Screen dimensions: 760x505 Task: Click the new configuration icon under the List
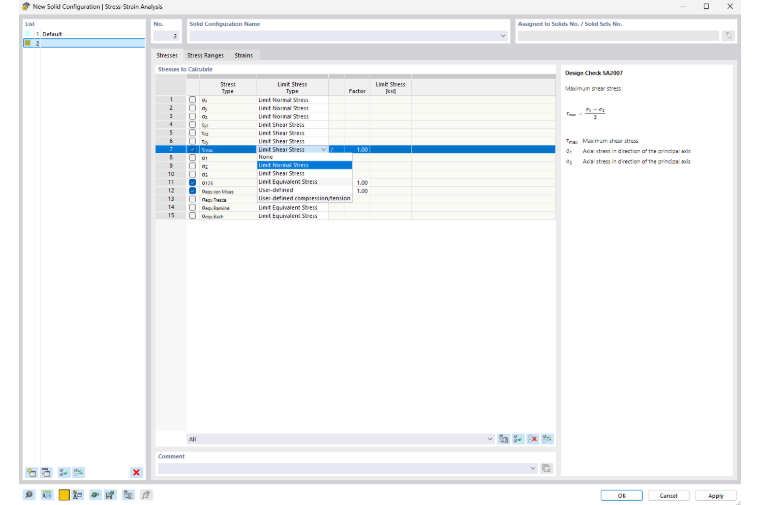[32, 472]
